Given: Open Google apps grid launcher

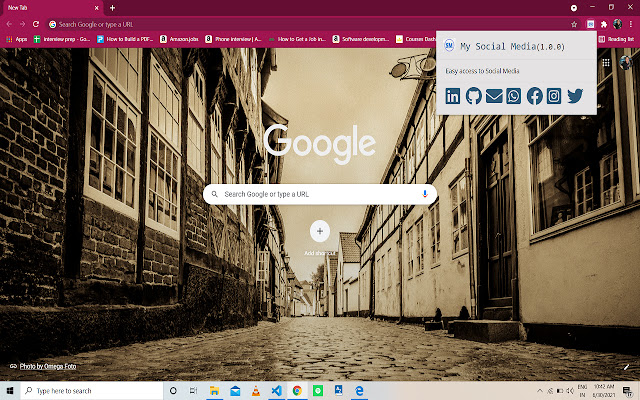Looking at the screenshot, I should (606, 62).
